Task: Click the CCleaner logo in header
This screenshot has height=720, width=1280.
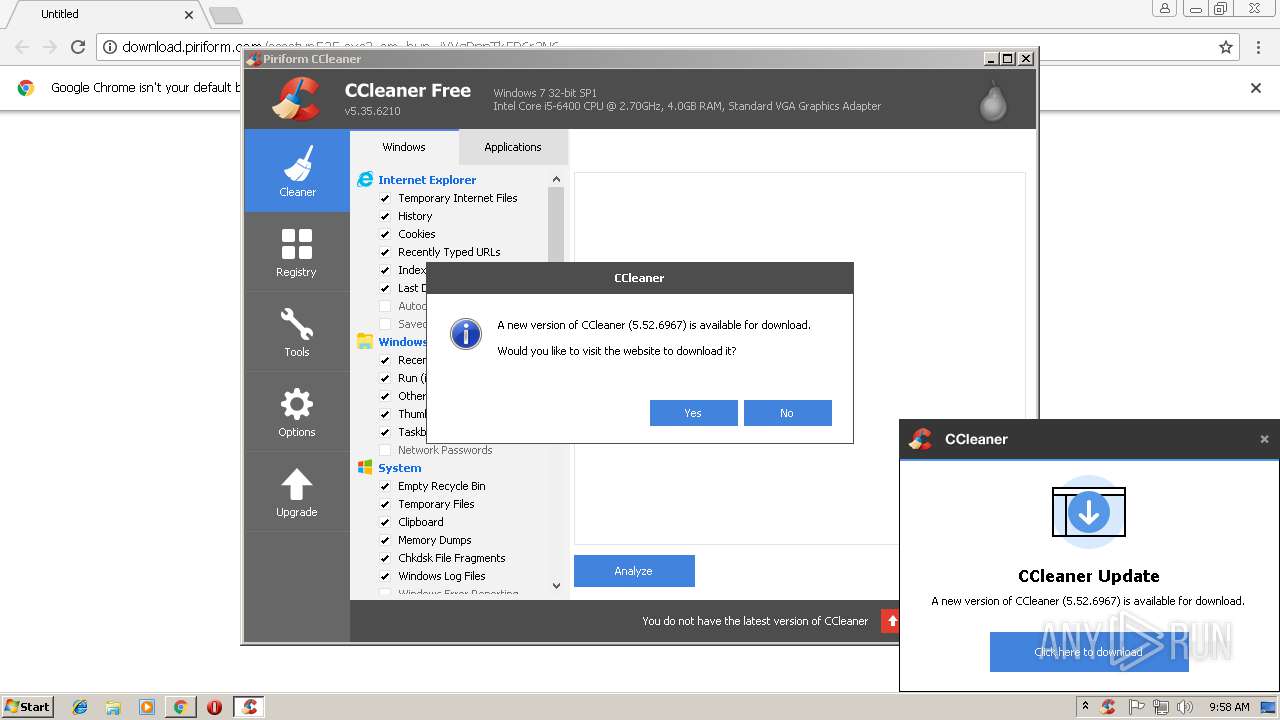Action: (296, 98)
